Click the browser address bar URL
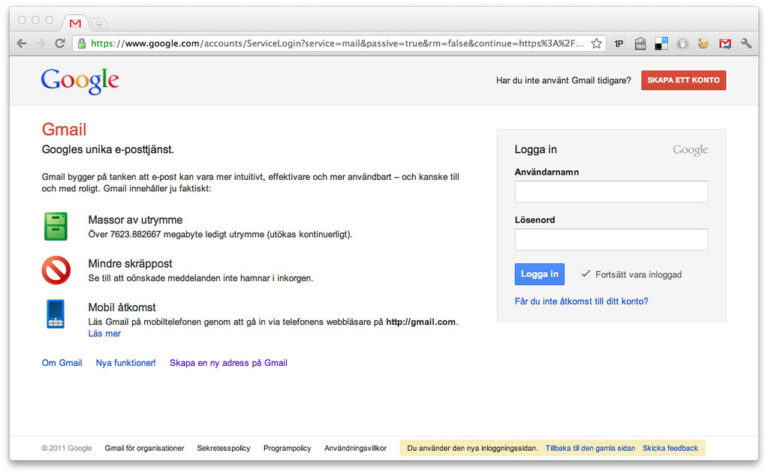768x474 pixels. [338, 44]
